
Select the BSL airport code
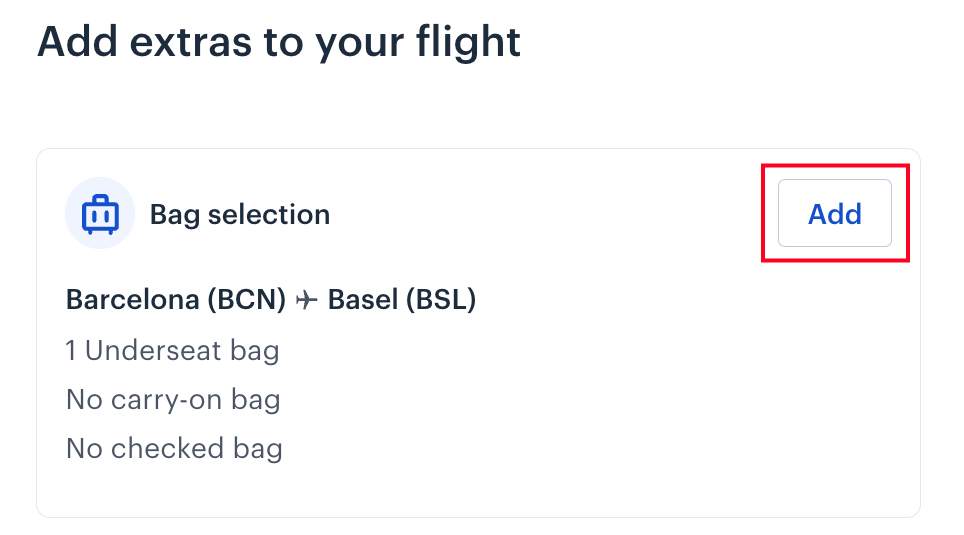point(440,300)
